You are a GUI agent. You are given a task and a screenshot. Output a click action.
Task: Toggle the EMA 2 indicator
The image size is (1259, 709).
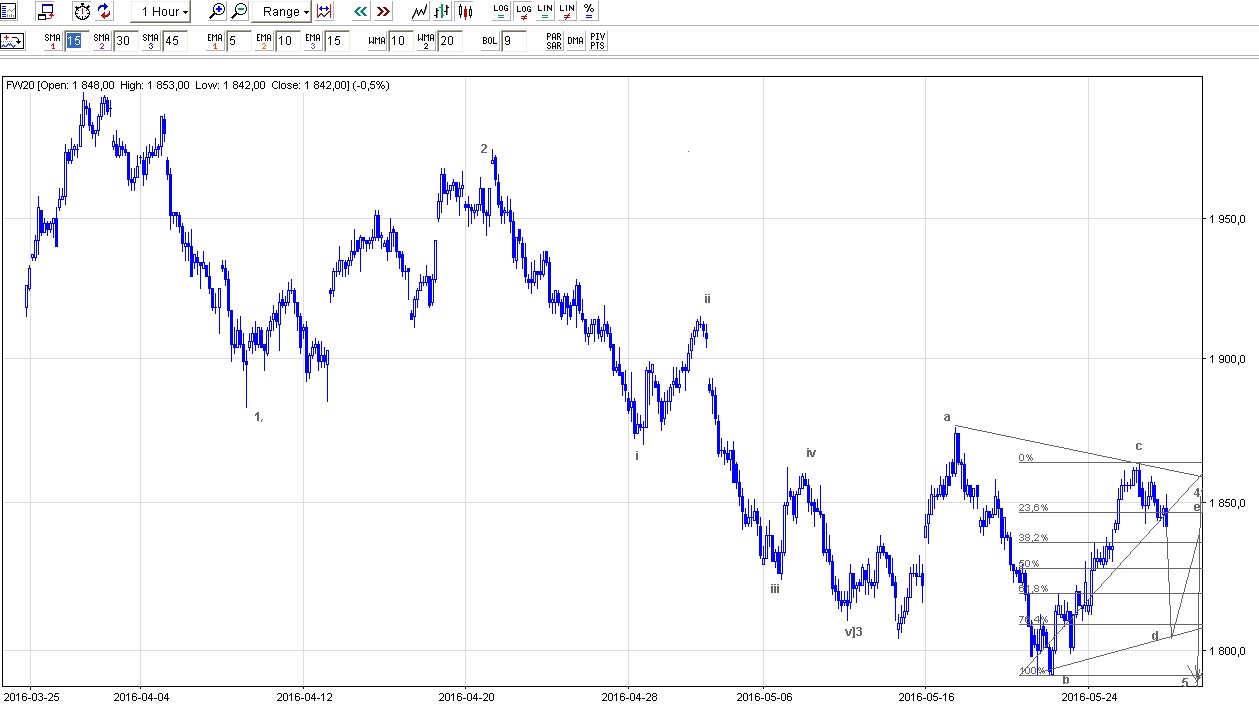tap(263, 41)
